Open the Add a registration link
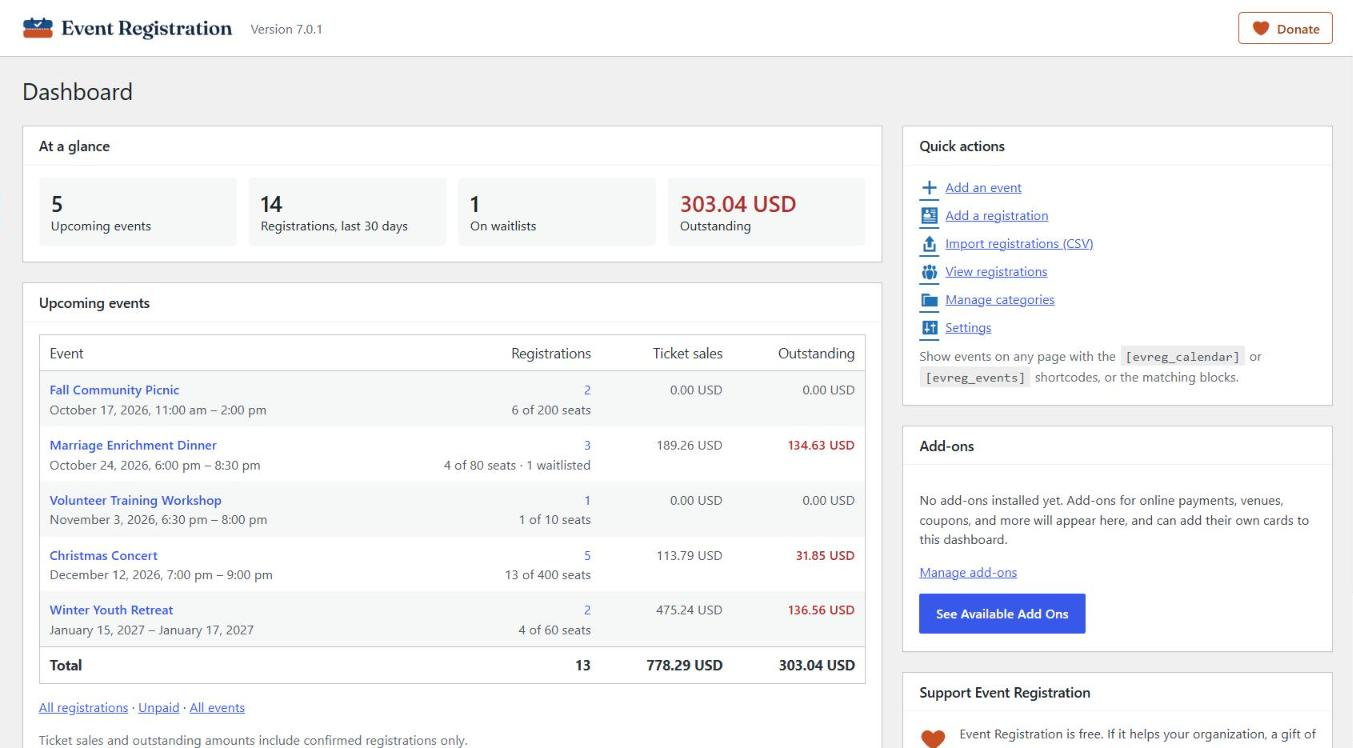 (x=997, y=216)
